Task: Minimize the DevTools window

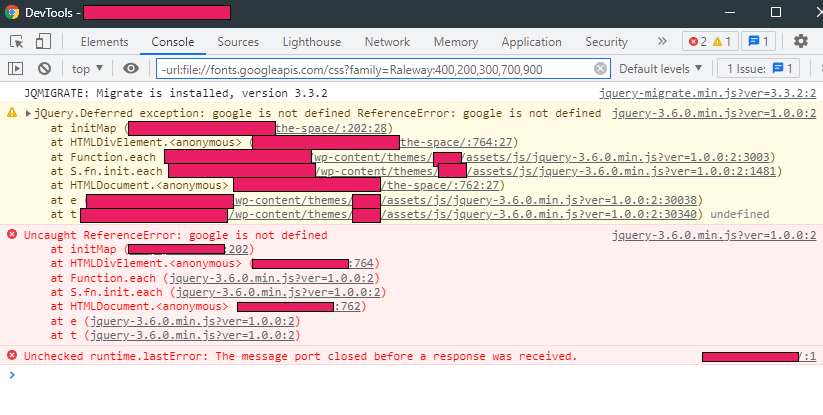Action: click(x=730, y=12)
